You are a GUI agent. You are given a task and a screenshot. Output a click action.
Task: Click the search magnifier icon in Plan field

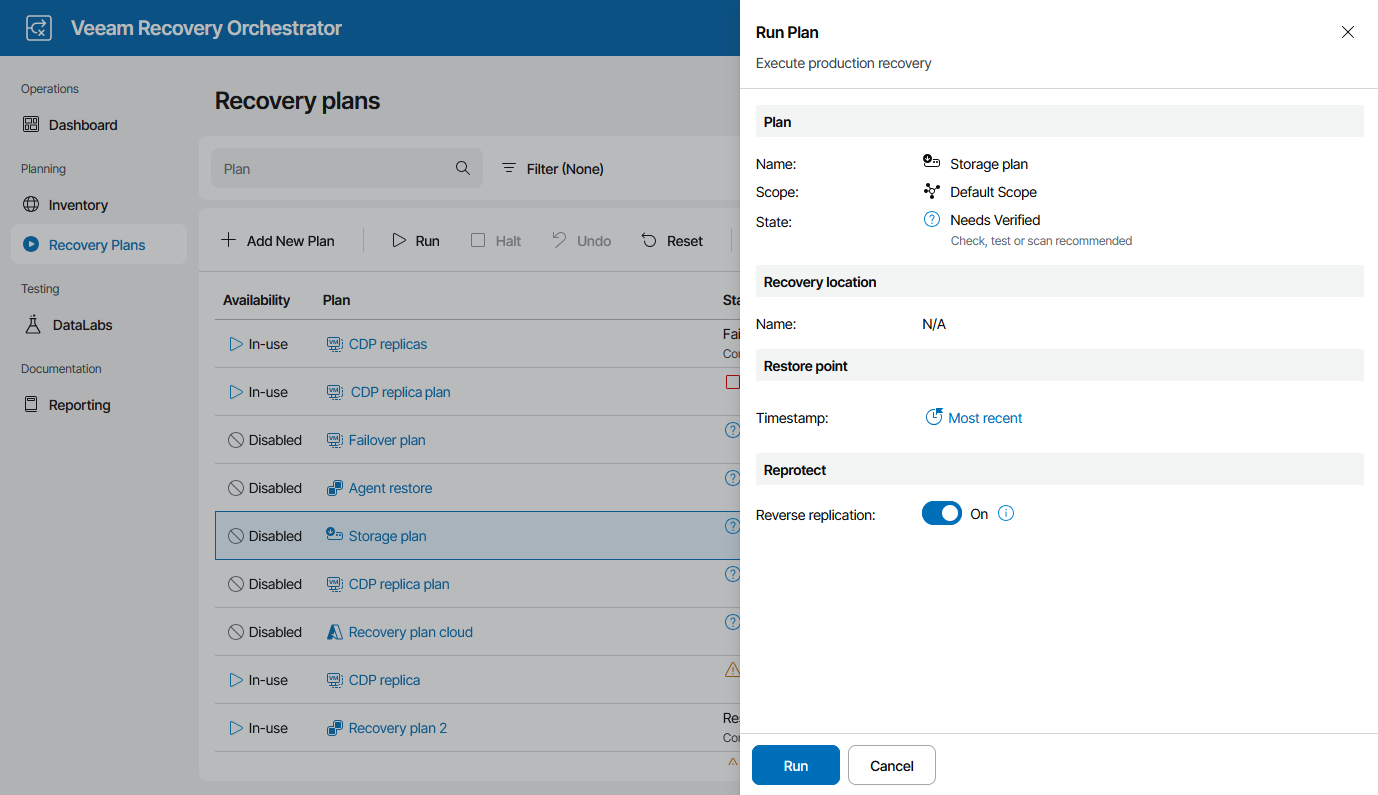click(x=462, y=168)
